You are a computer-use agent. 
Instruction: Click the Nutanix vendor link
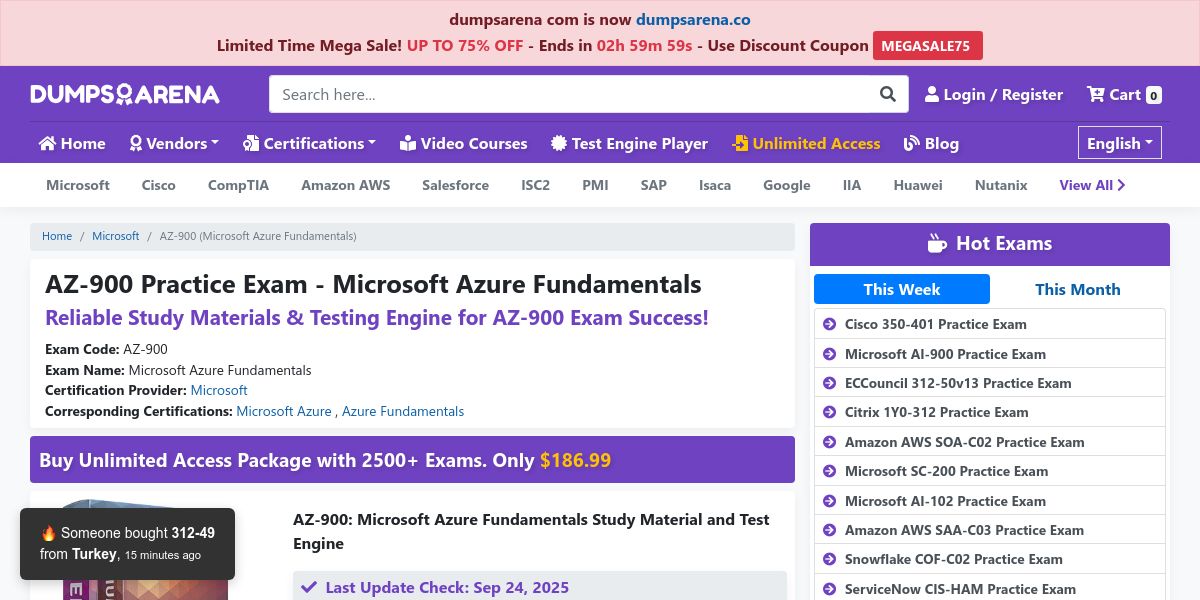point(1001,185)
